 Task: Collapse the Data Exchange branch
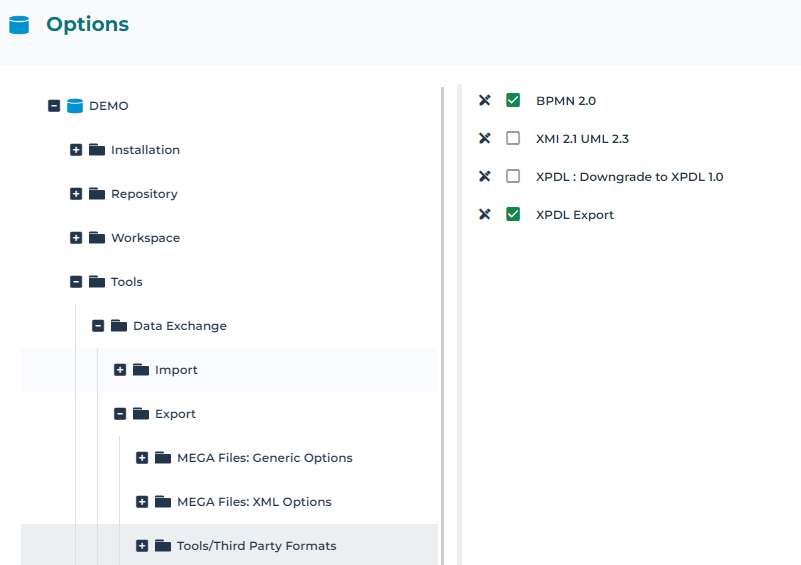pyautogui.click(x=98, y=326)
